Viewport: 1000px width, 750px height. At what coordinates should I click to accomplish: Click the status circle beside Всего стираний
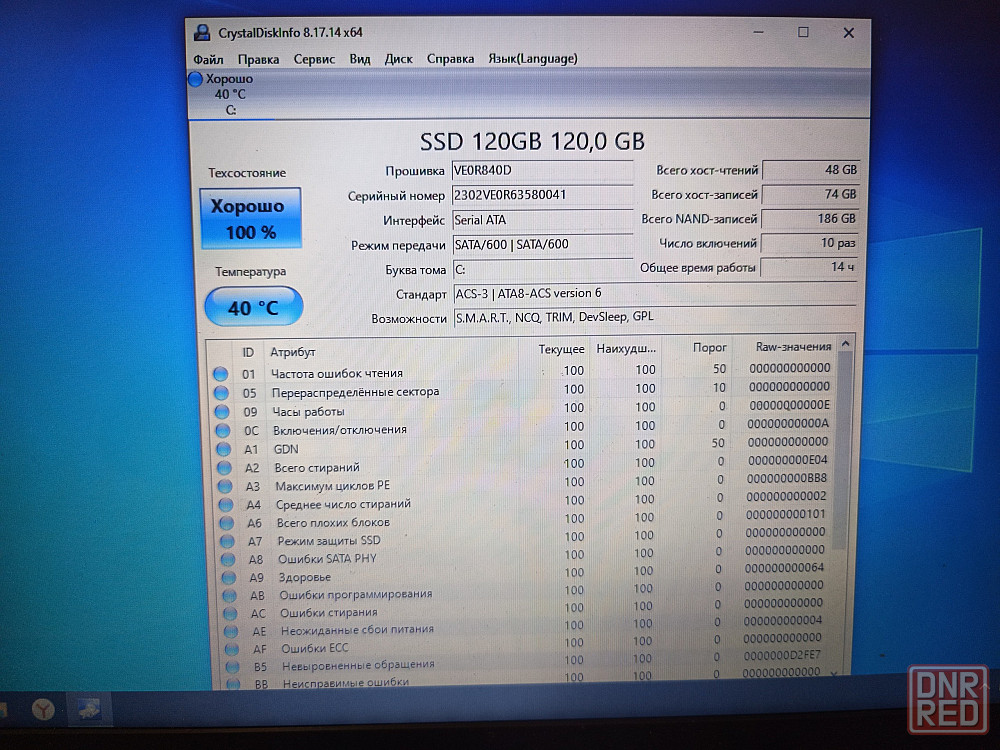point(224,468)
